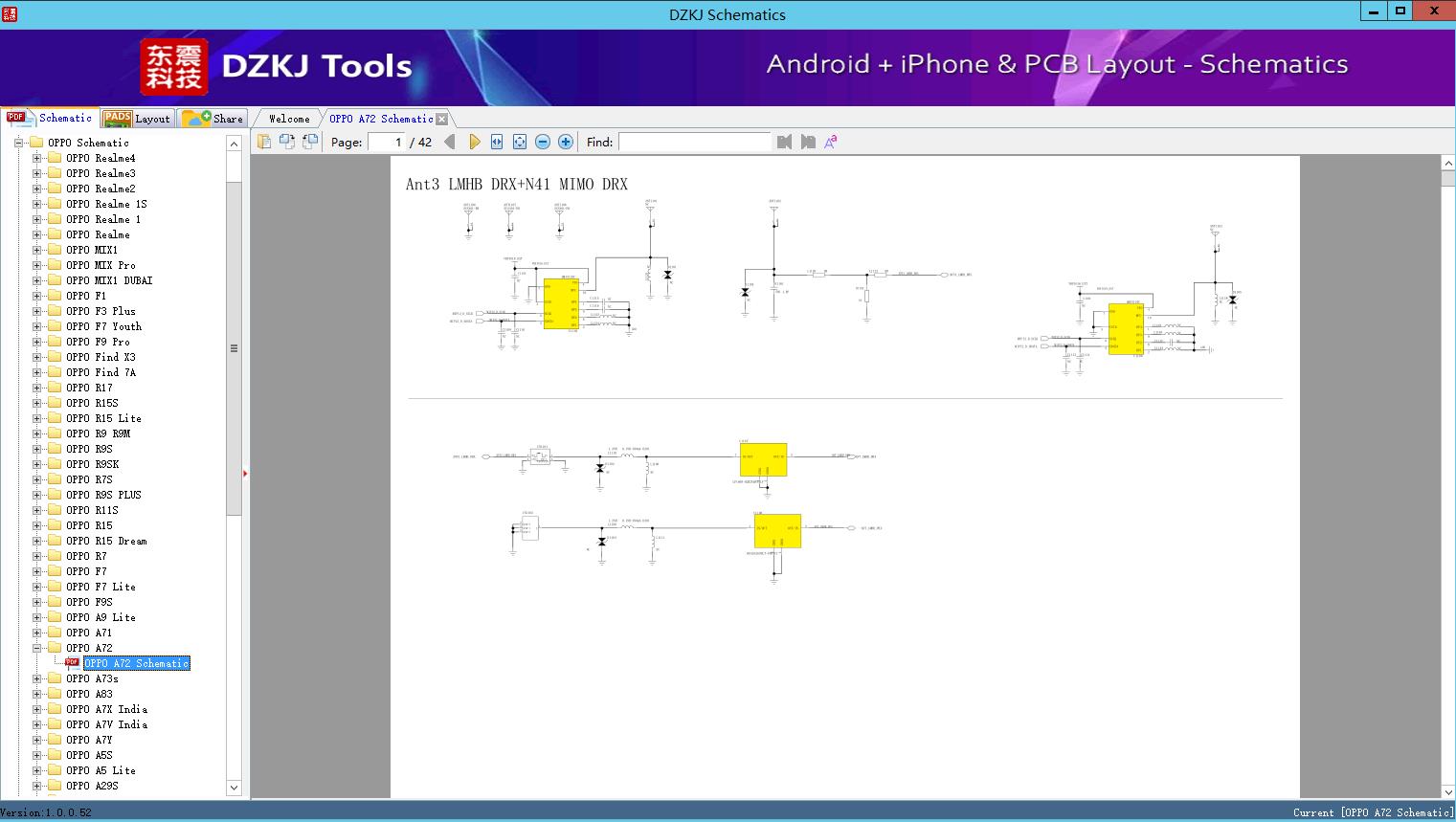The image size is (1456, 822).
Task: Find the next search match
Action: (x=808, y=142)
